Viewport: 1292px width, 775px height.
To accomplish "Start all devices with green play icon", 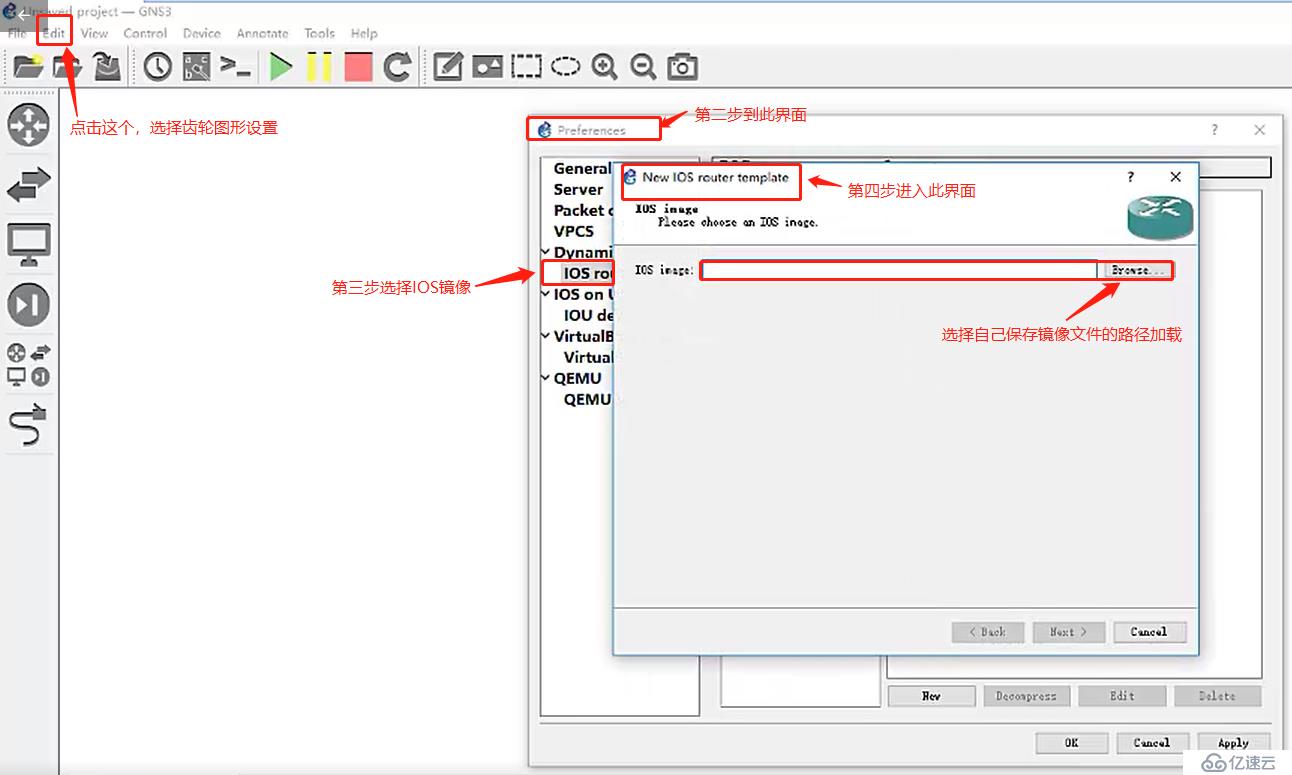I will (281, 67).
